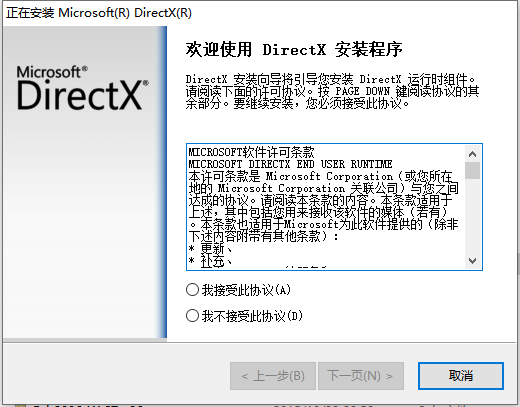This screenshot has width=520, height=407.
Task: Click the * 补充、 bullet line
Action: coord(210,261)
